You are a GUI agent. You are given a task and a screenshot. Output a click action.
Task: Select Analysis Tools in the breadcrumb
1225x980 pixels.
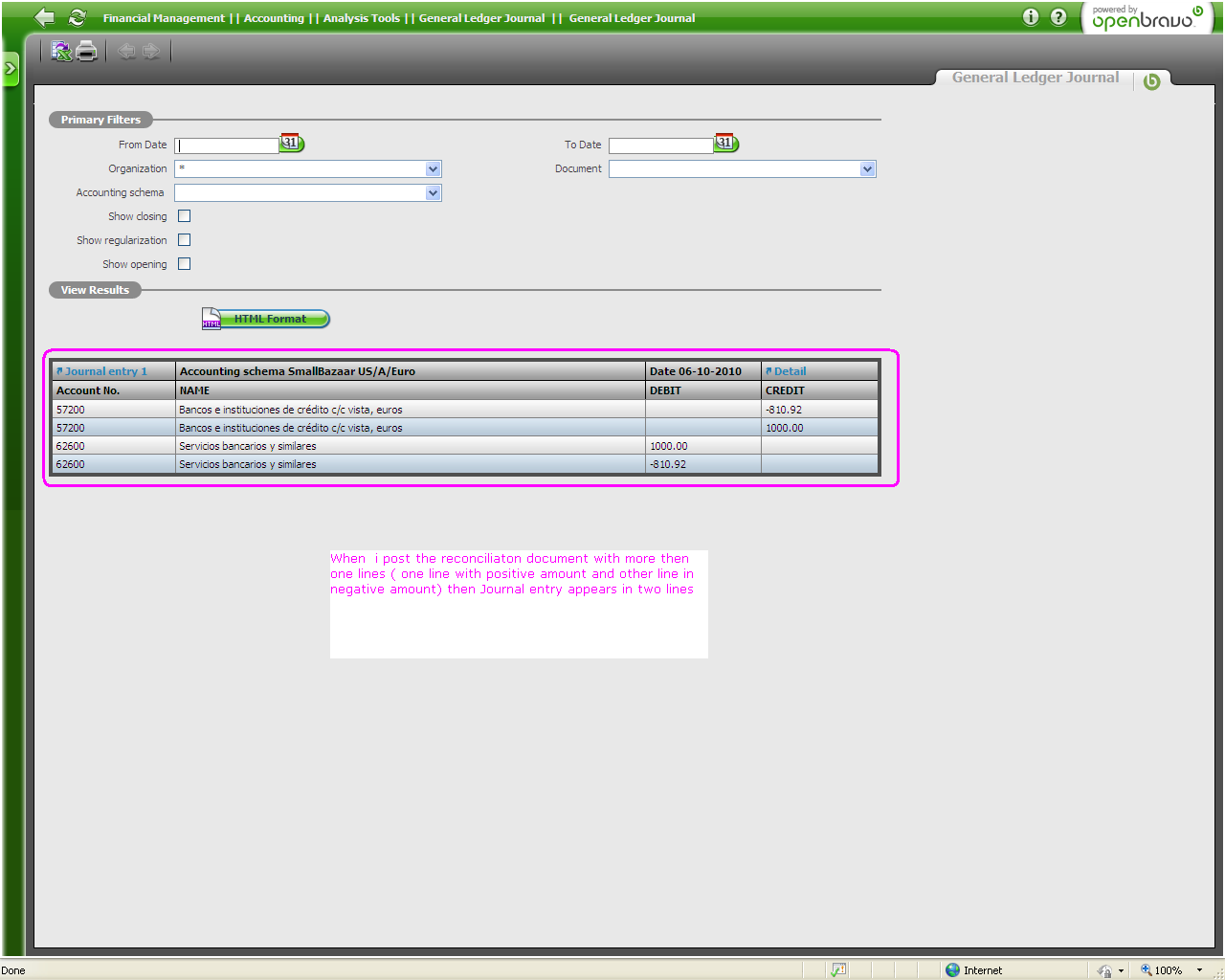tap(362, 18)
